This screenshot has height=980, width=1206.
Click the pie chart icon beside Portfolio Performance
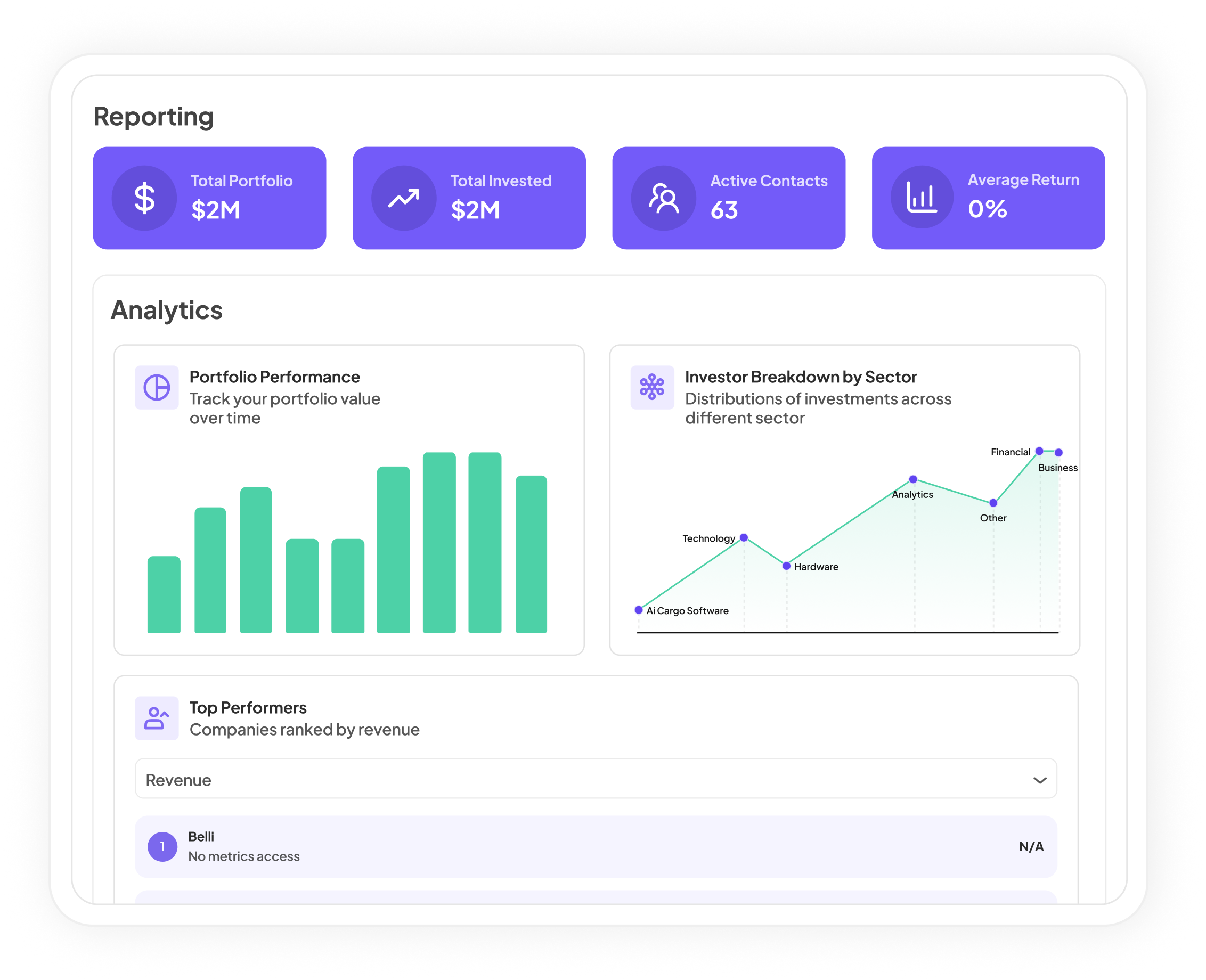[x=157, y=387]
